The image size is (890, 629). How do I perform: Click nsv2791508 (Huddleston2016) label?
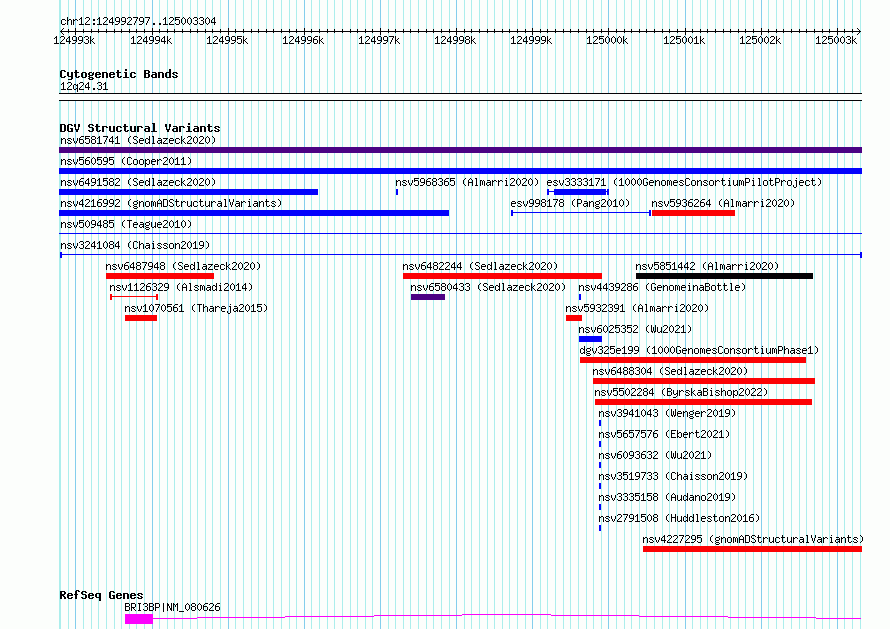pyautogui.click(x=679, y=518)
